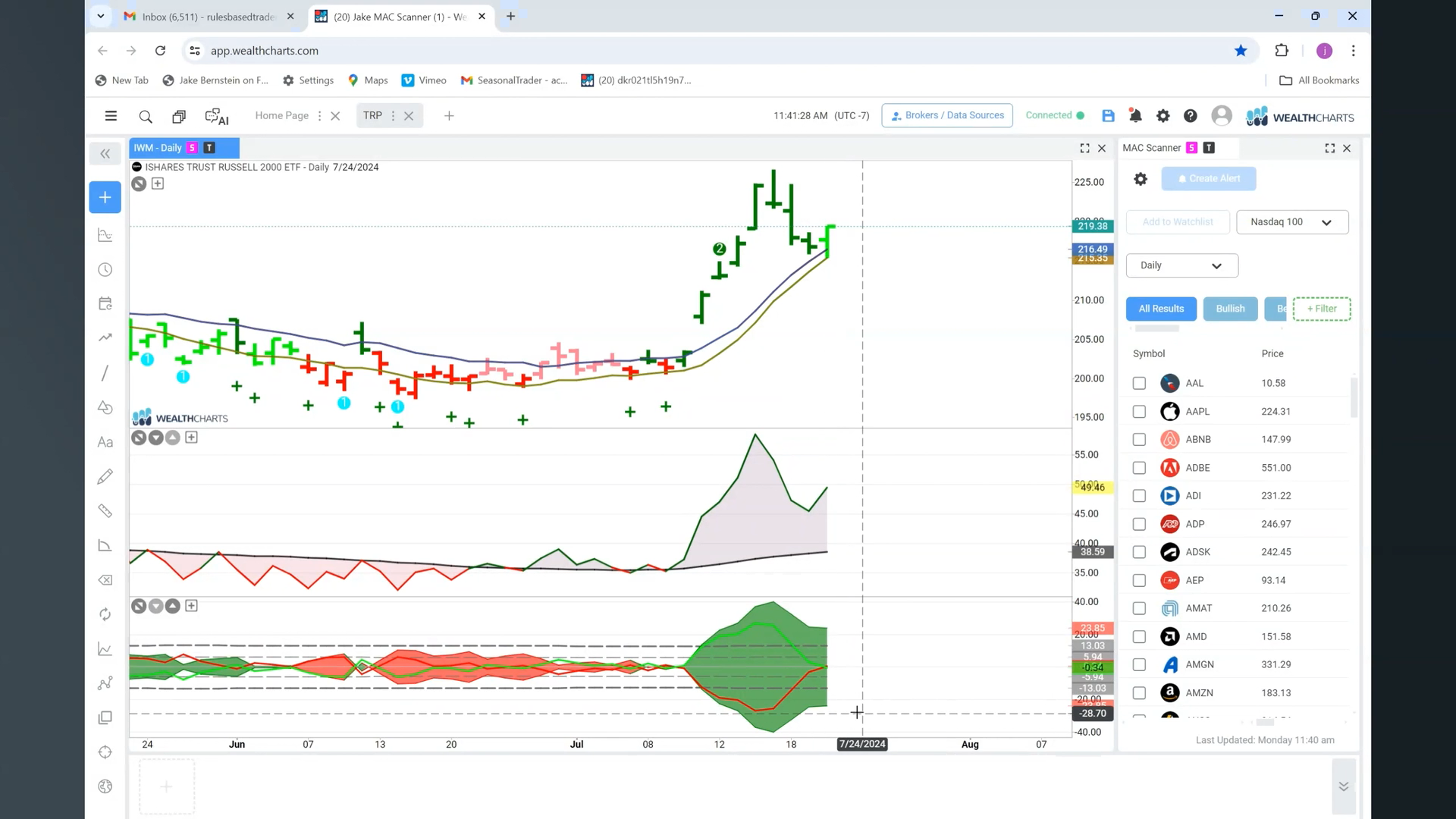Select the ruler measure tool
Viewport: 1456px width, 819px height.
tap(105, 511)
